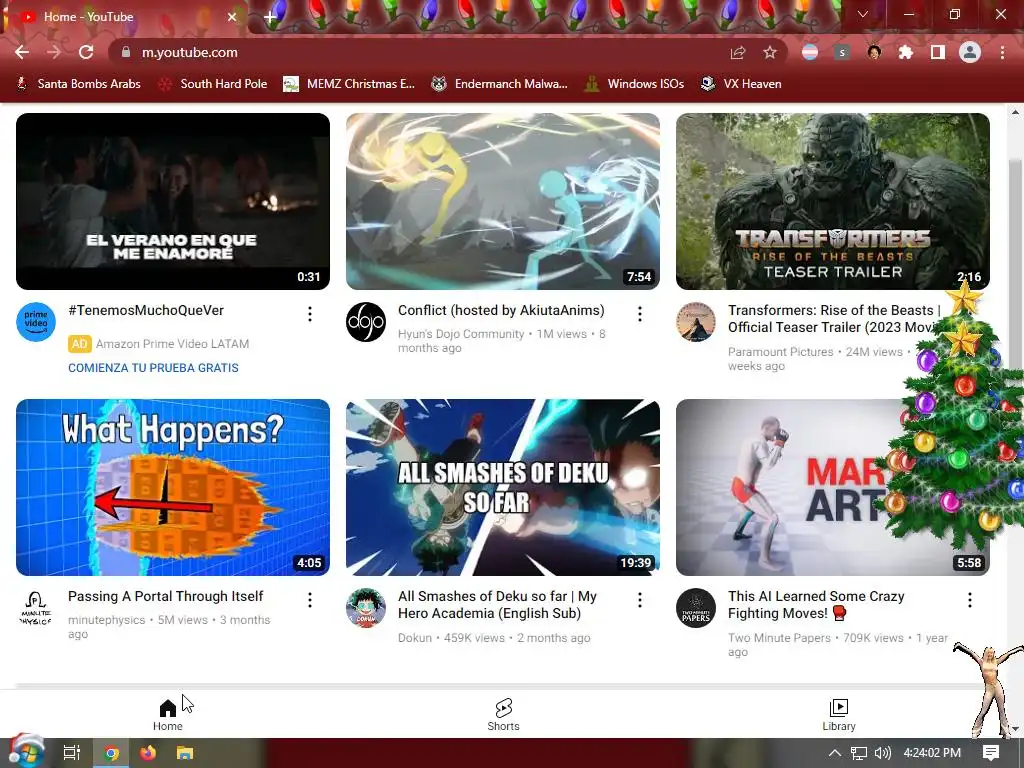Open Hyun's Dojo Community channel avatar
The width and height of the screenshot is (1024, 768).
coord(366,321)
